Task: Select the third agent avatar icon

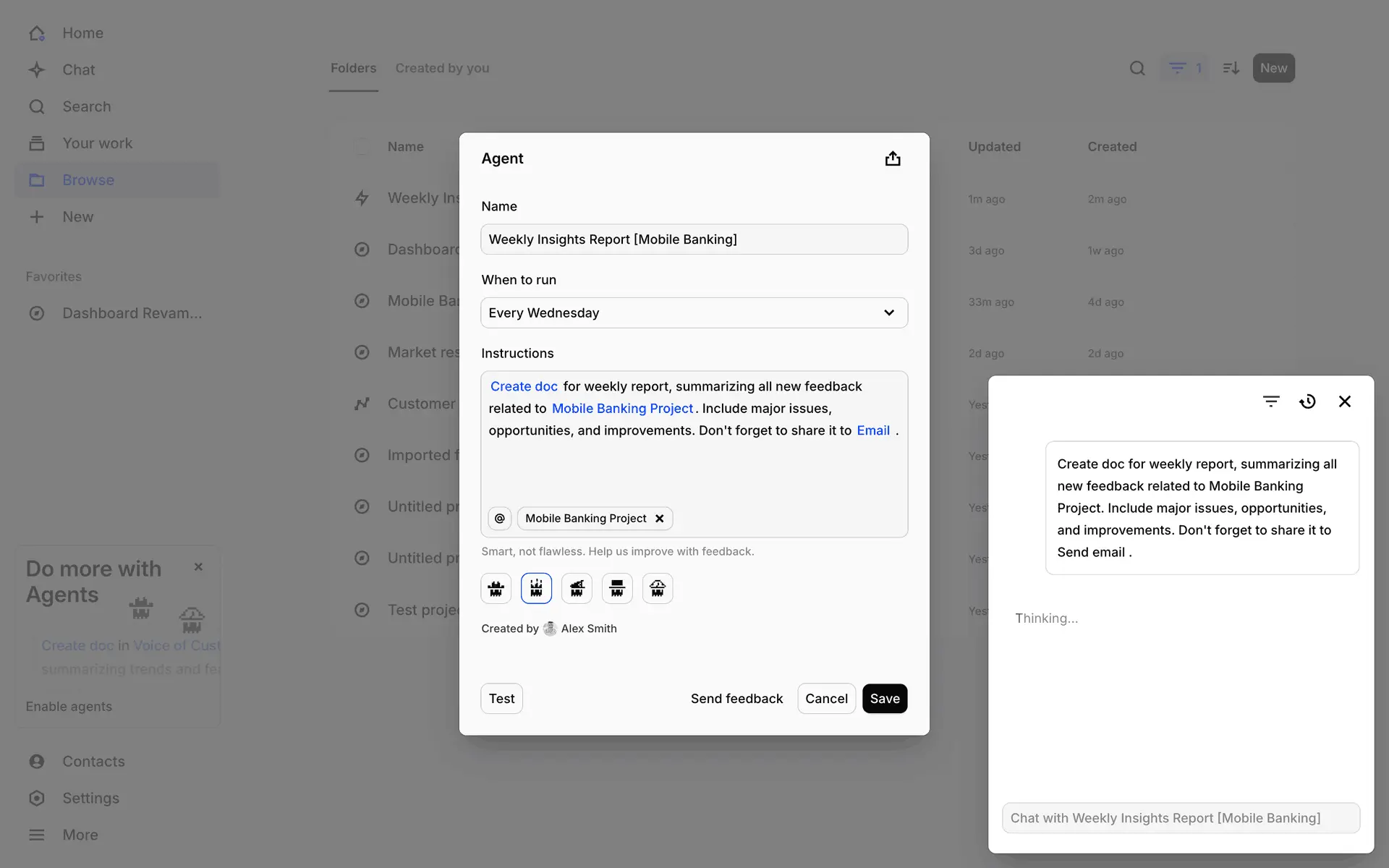Action: [577, 589]
